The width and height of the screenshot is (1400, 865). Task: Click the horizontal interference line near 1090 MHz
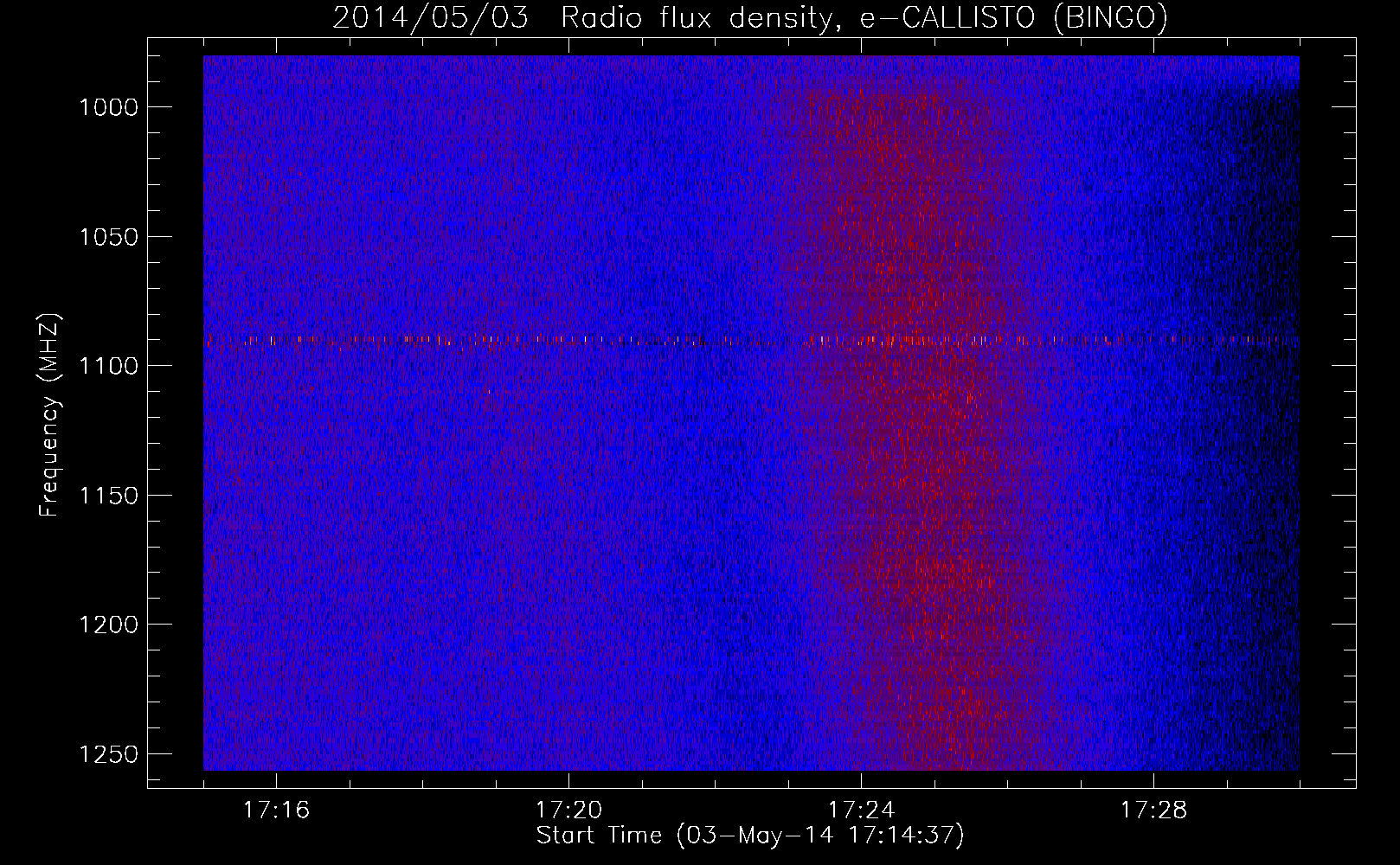tap(751, 340)
